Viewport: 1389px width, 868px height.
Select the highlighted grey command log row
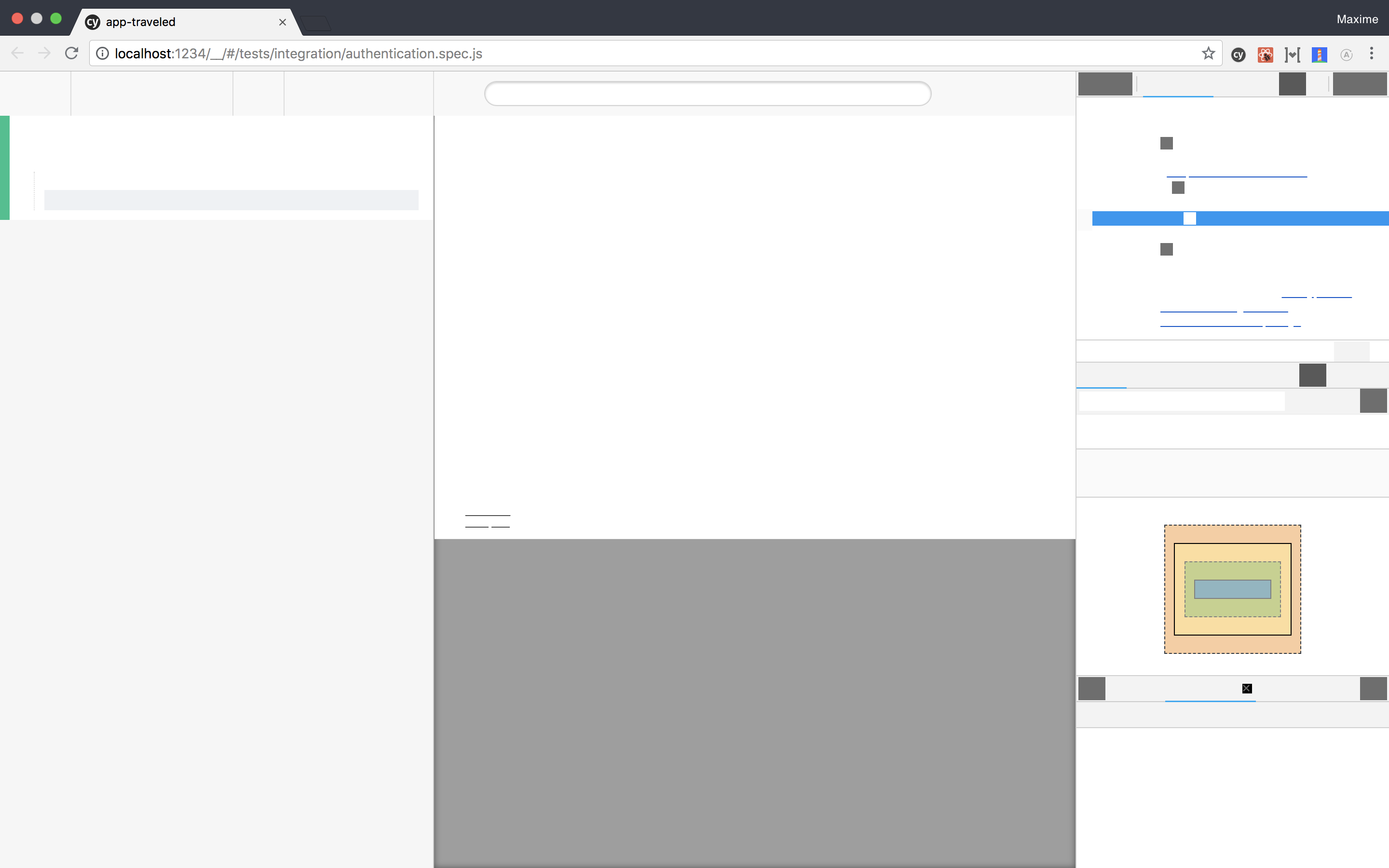231,200
